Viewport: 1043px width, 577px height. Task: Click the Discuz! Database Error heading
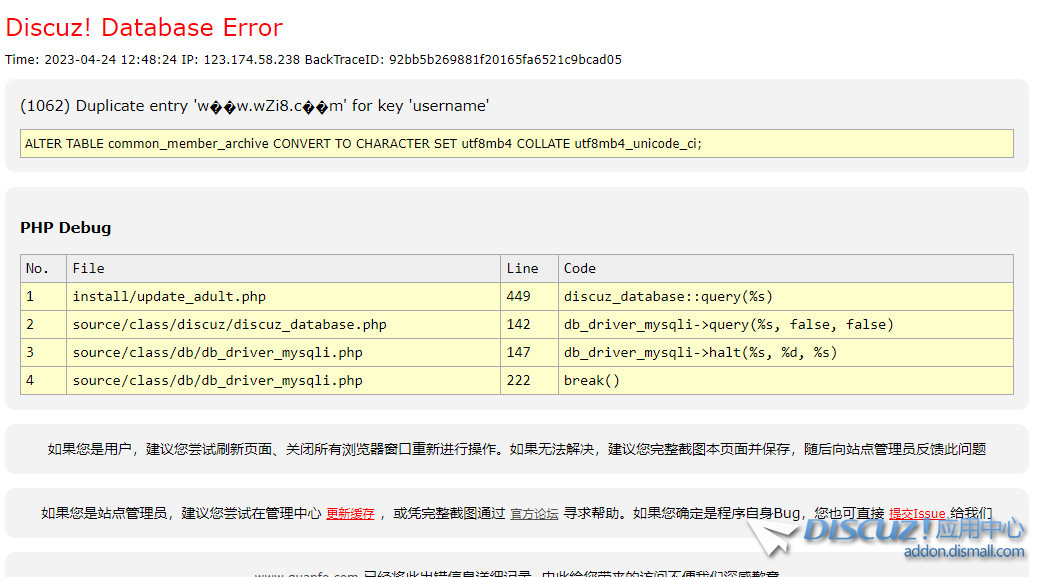[144, 27]
